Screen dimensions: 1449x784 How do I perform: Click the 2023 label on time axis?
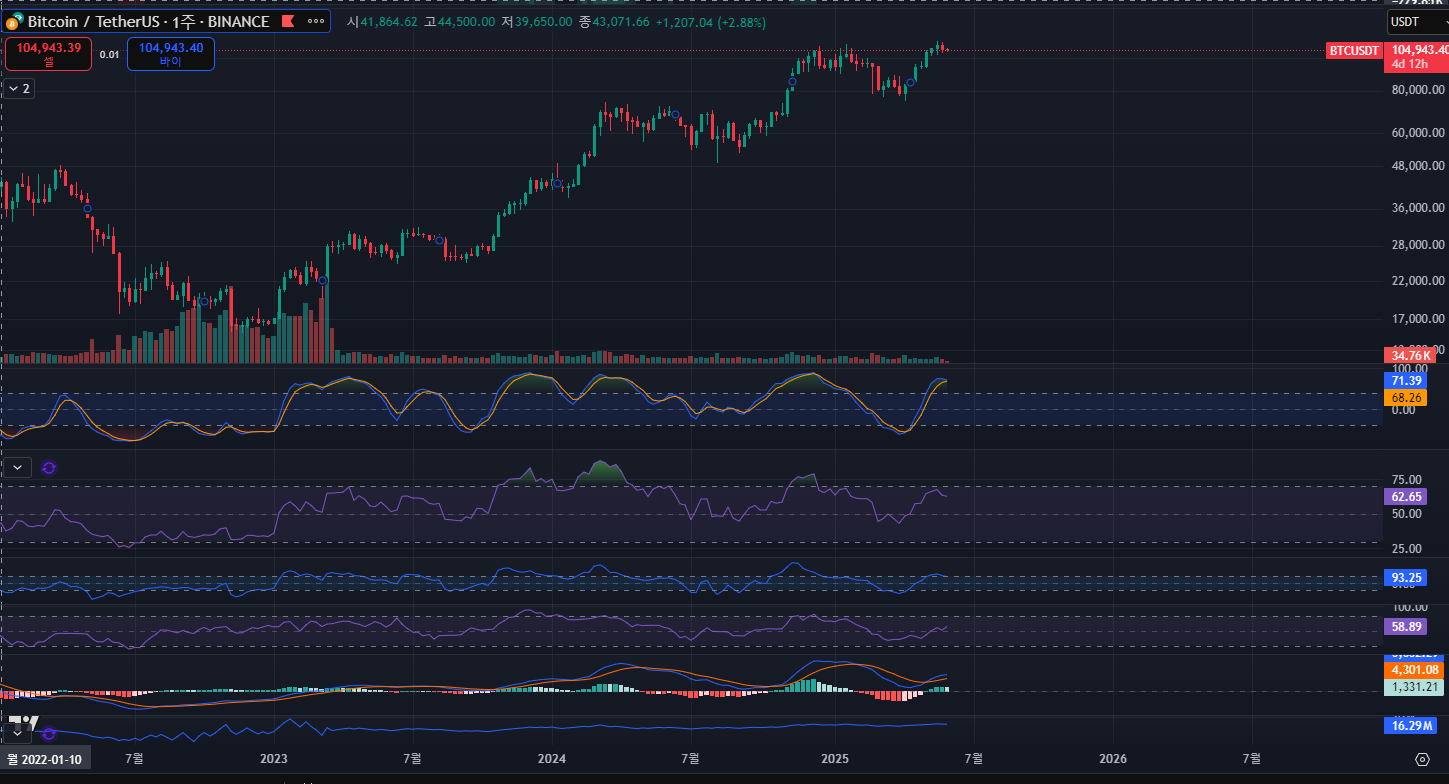(274, 759)
